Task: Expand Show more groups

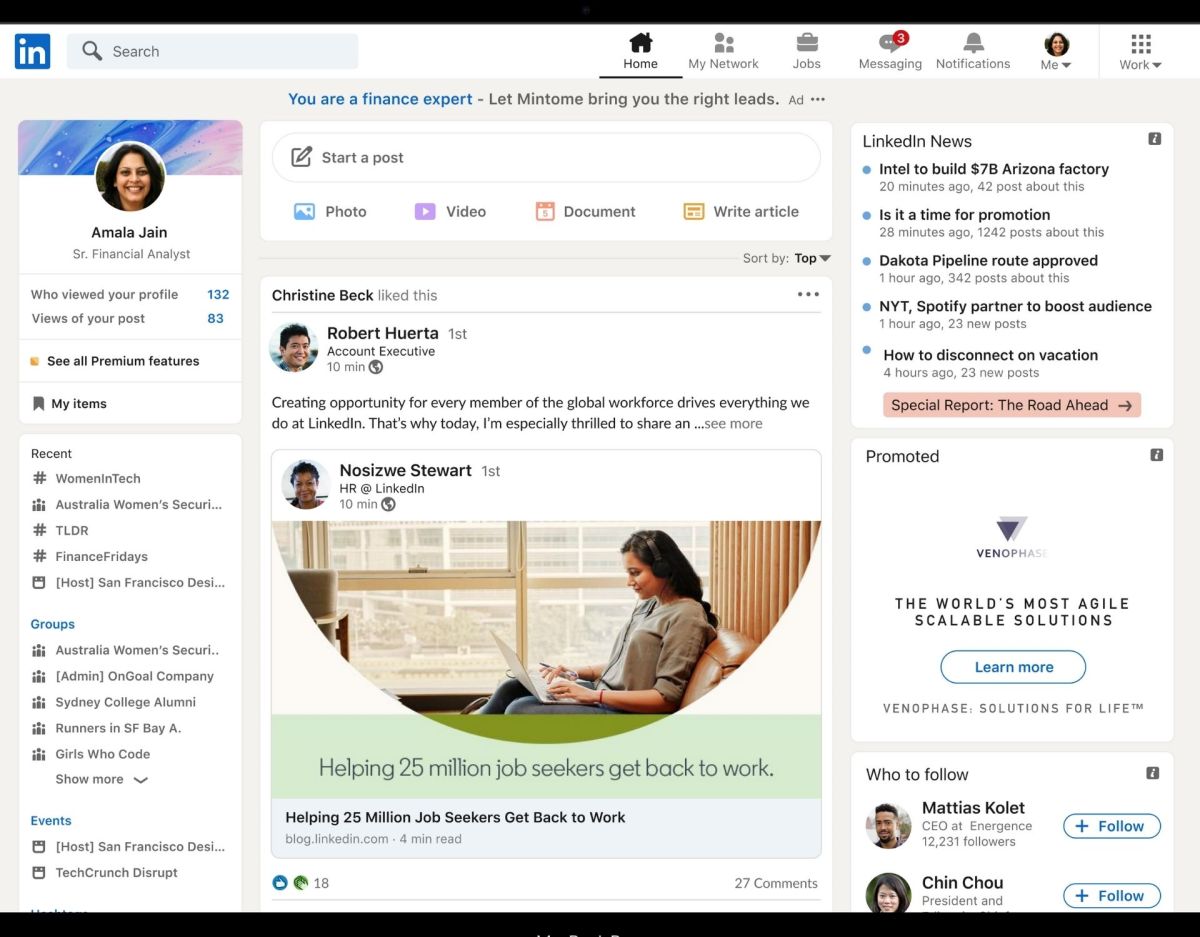Action: tap(101, 779)
